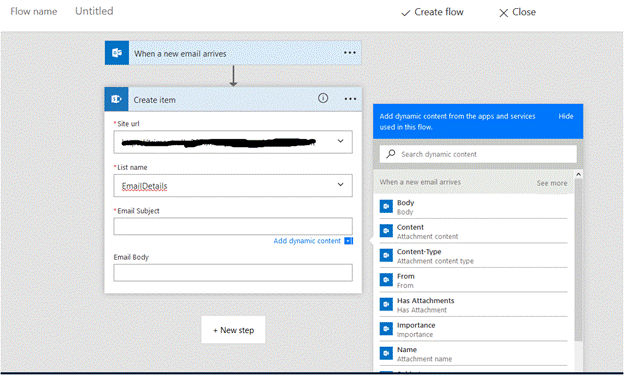Click the Flow name label
This screenshot has width=624, height=375.
(34, 12)
